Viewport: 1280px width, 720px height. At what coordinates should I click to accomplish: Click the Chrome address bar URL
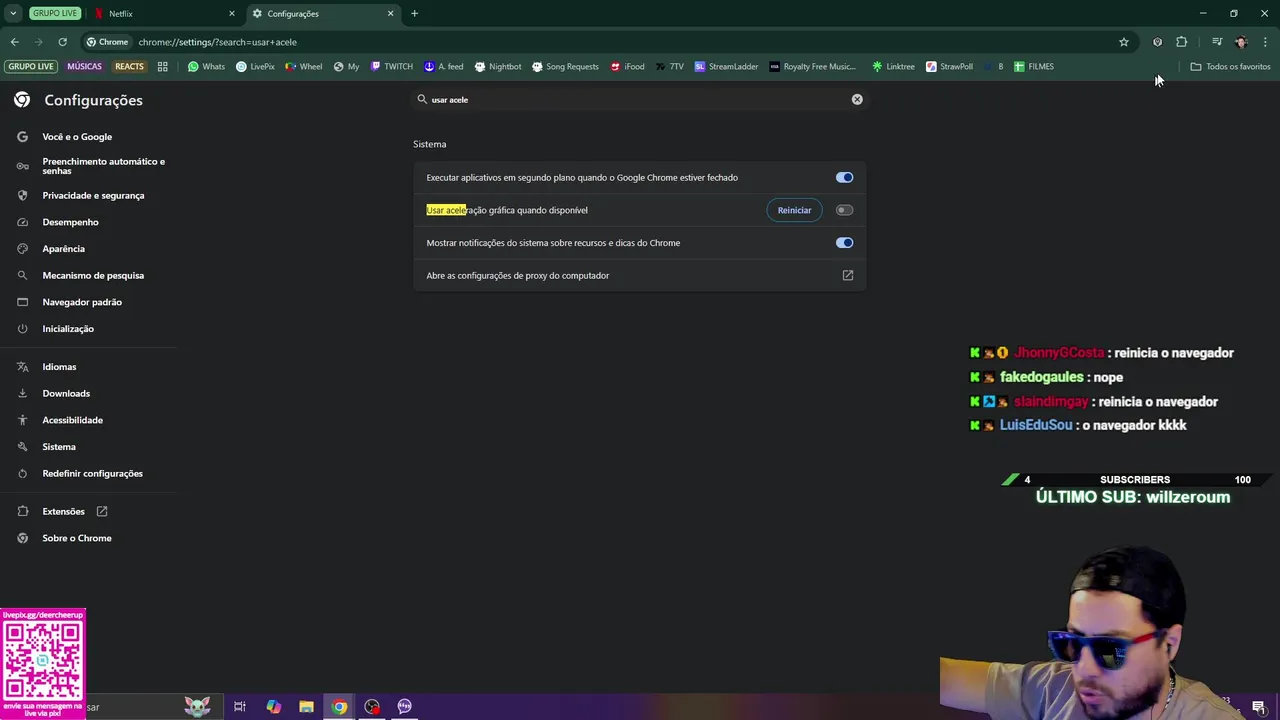click(217, 42)
